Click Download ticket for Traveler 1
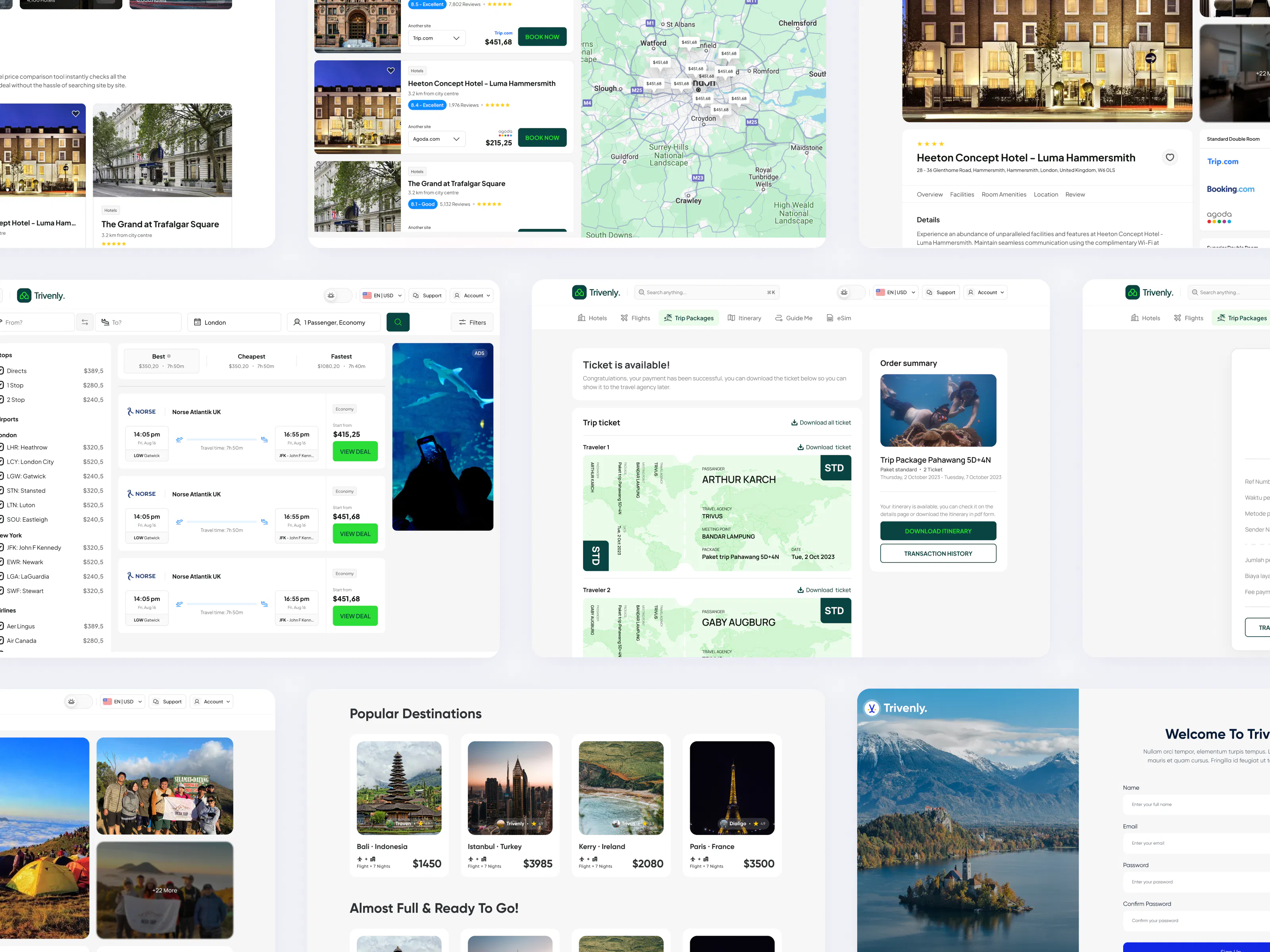Screen dimensions: 1270x952 point(824,447)
